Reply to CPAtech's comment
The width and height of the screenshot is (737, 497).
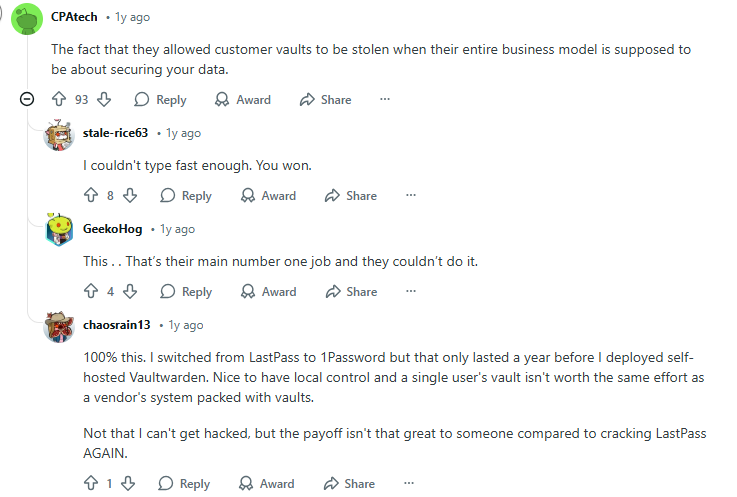tap(161, 100)
